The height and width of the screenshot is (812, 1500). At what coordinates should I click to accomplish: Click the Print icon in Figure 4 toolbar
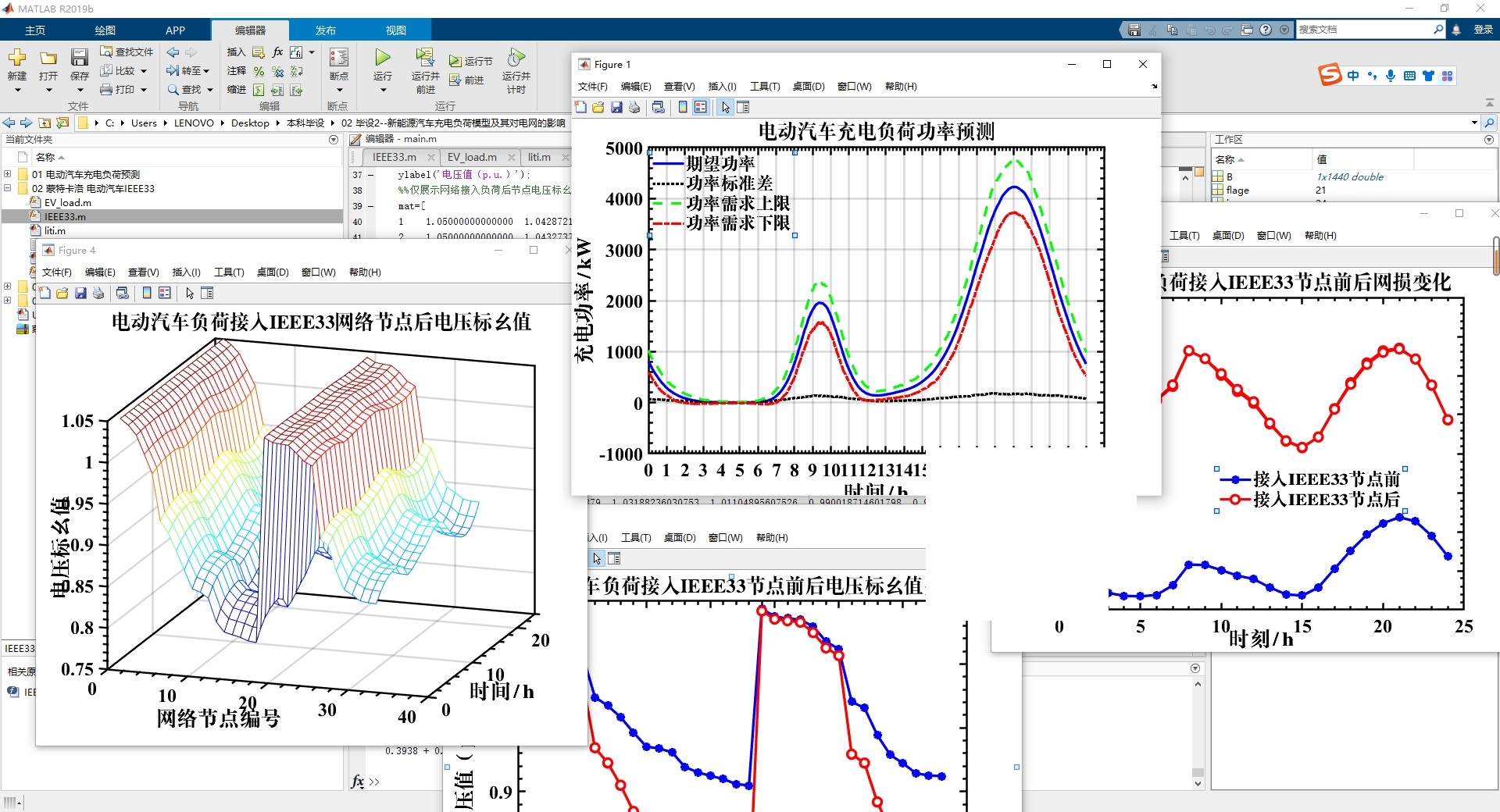pos(98,293)
